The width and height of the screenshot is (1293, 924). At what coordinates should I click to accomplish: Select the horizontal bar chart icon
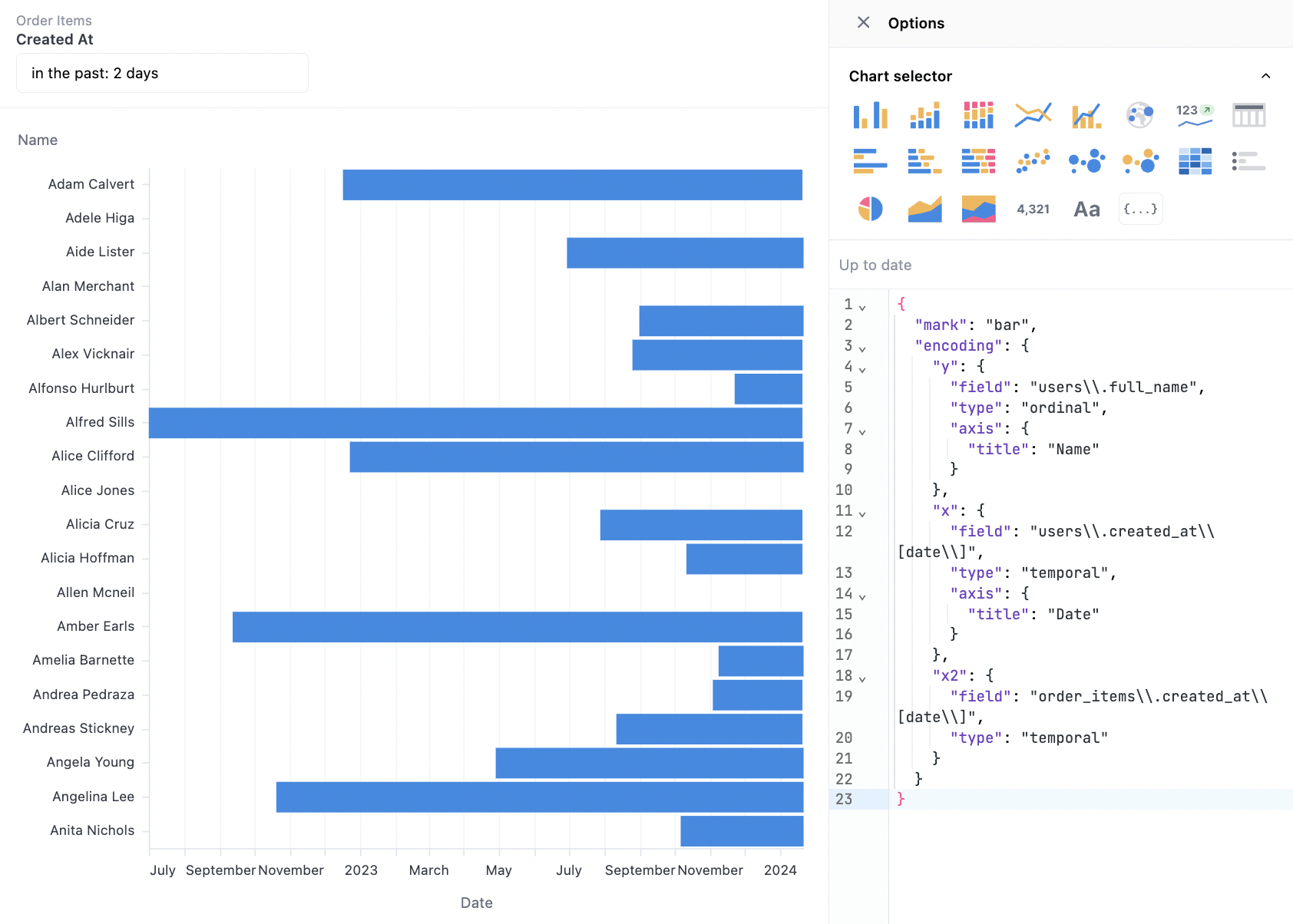pos(870,162)
